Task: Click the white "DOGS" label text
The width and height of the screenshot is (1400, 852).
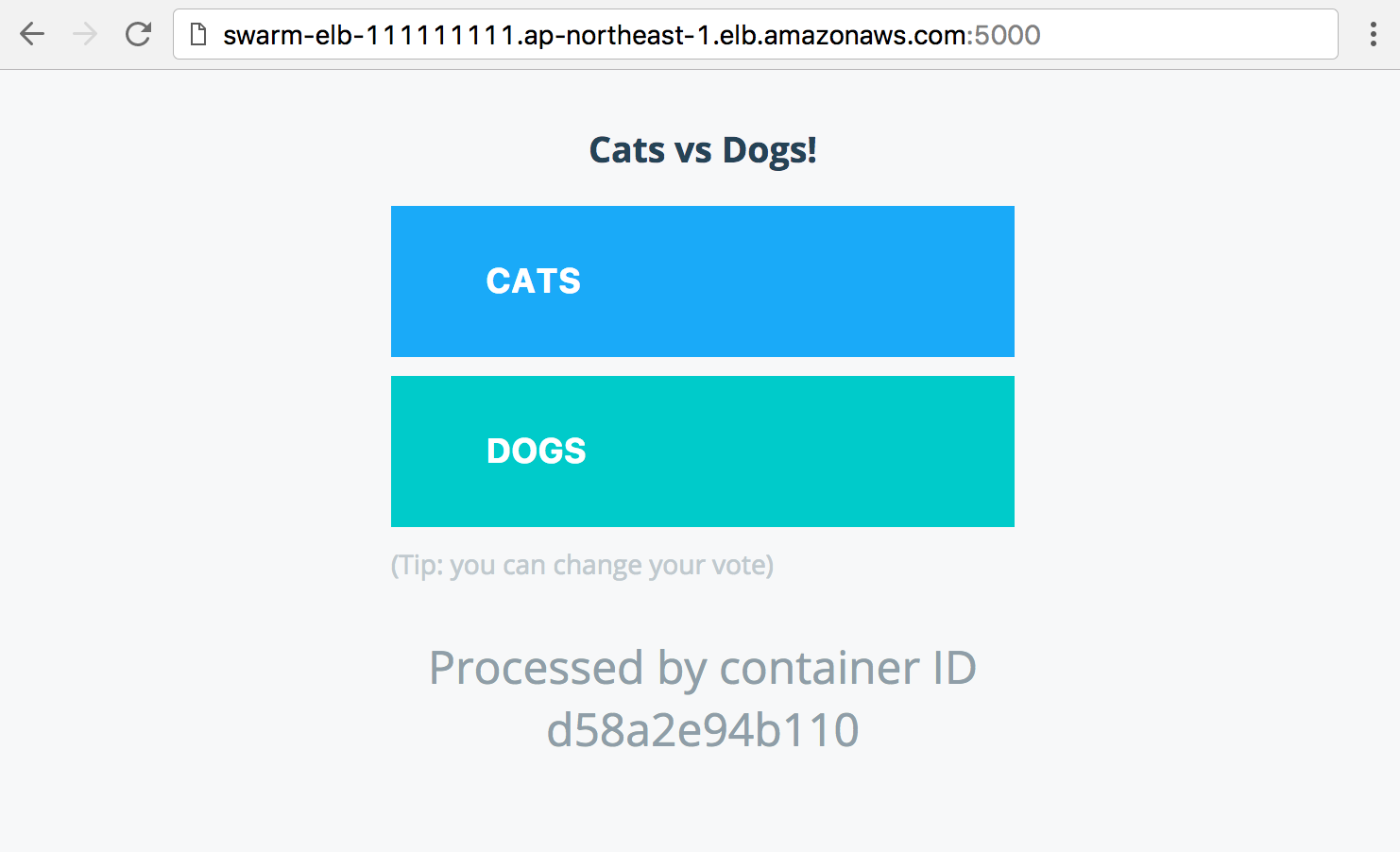Action: click(x=537, y=452)
